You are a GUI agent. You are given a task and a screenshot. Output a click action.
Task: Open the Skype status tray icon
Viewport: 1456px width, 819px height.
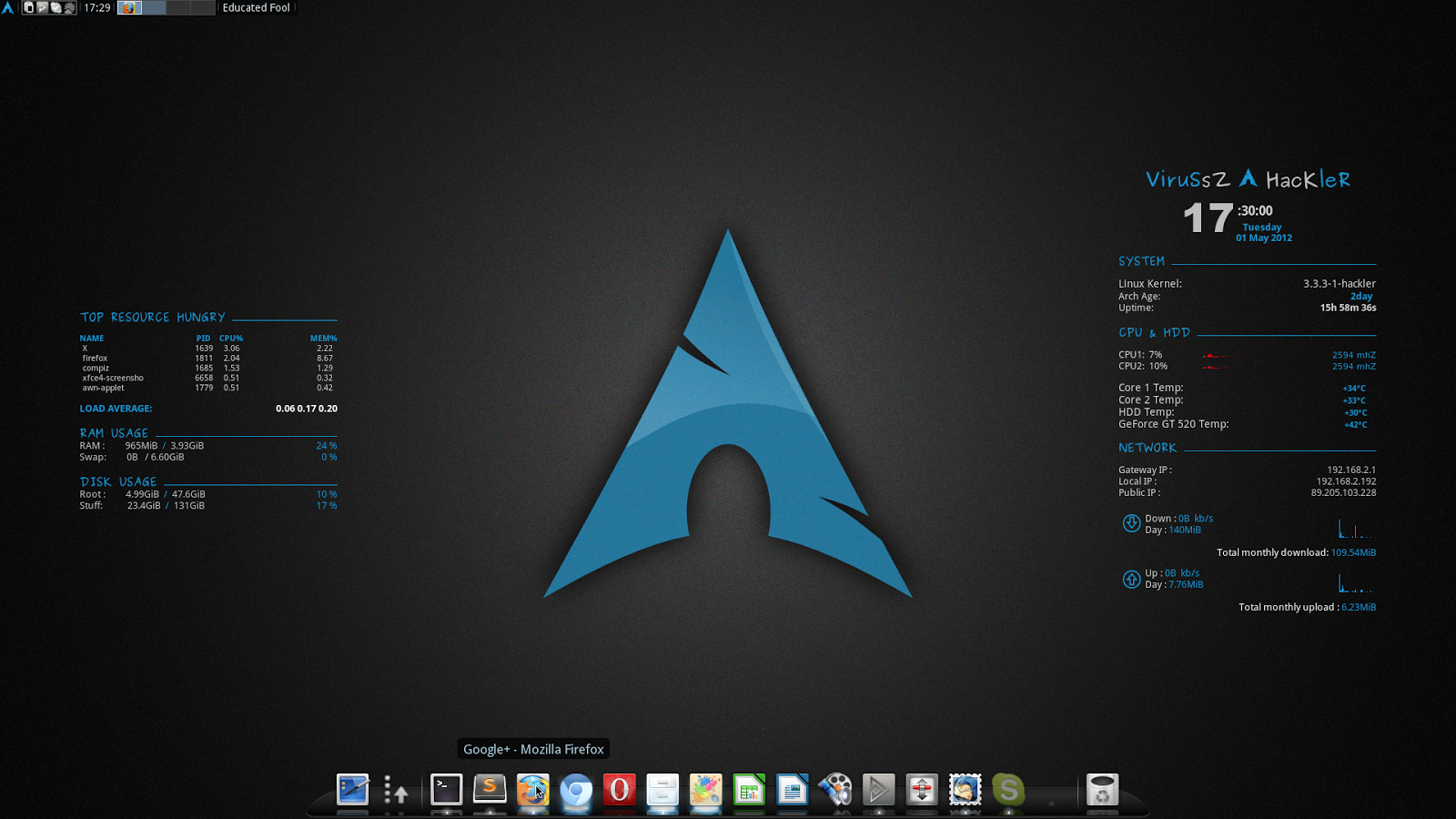click(56, 7)
